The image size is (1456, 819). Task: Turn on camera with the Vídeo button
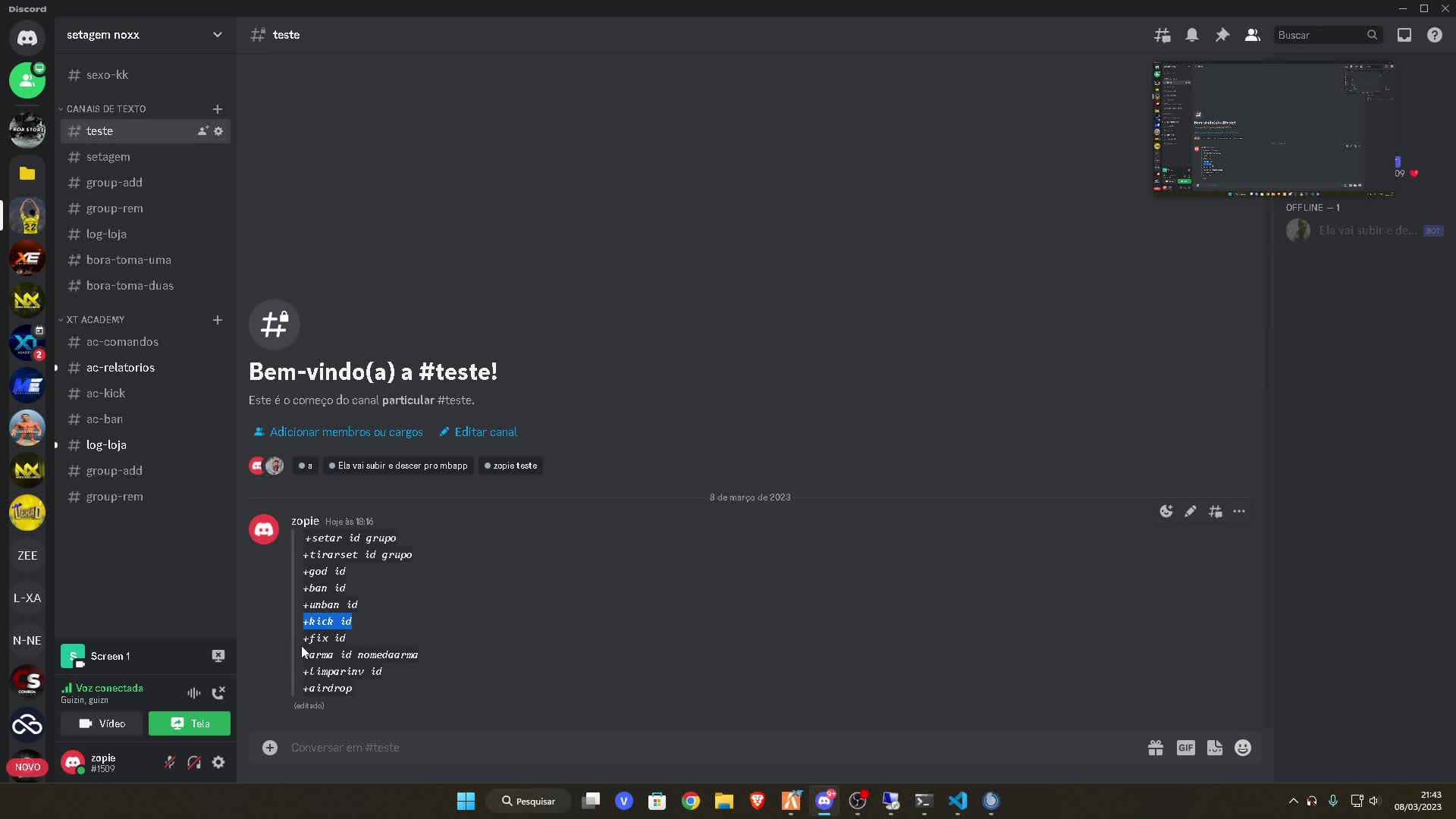coord(101,723)
